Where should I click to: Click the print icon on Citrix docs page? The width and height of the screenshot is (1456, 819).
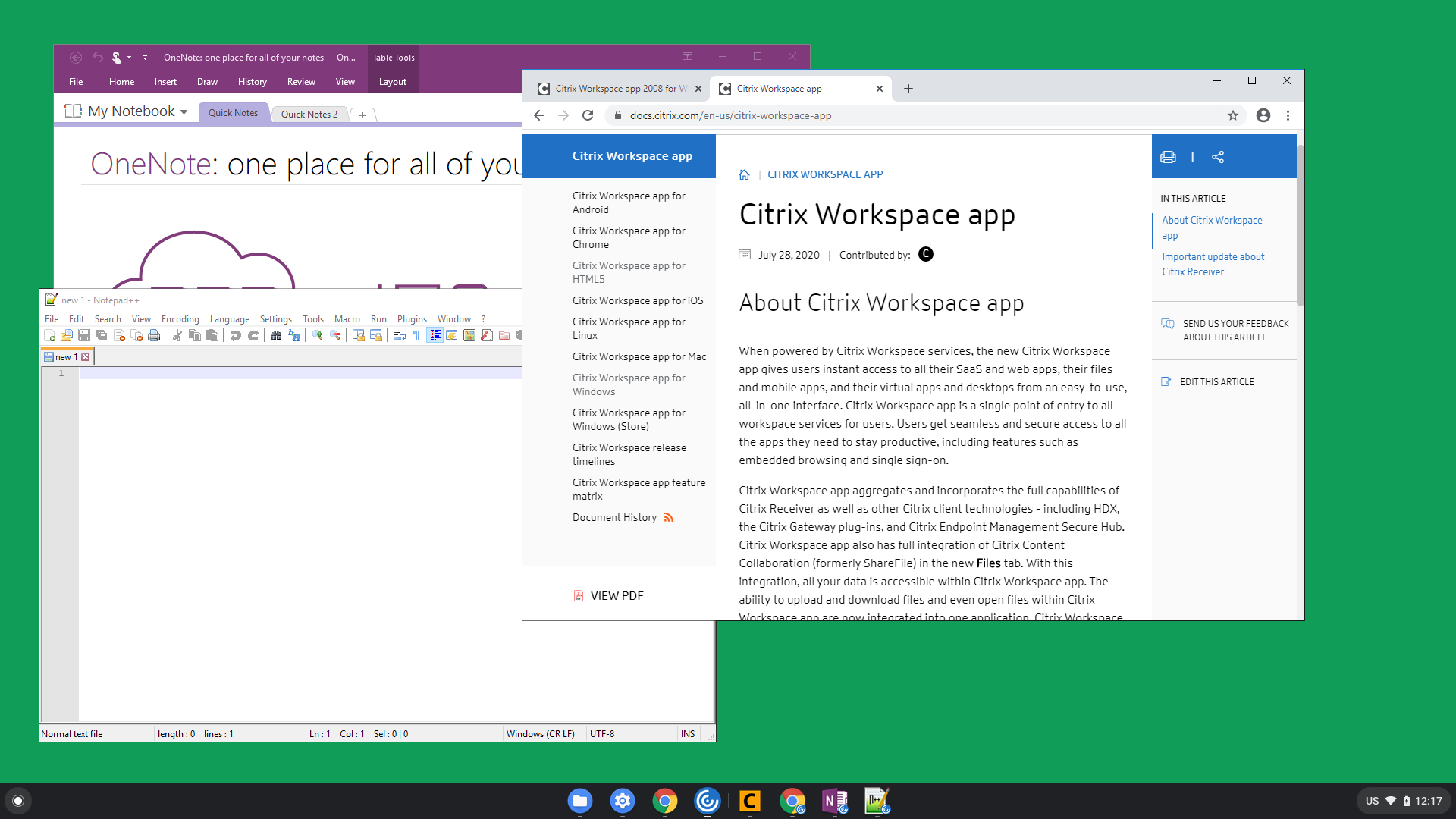click(1168, 157)
